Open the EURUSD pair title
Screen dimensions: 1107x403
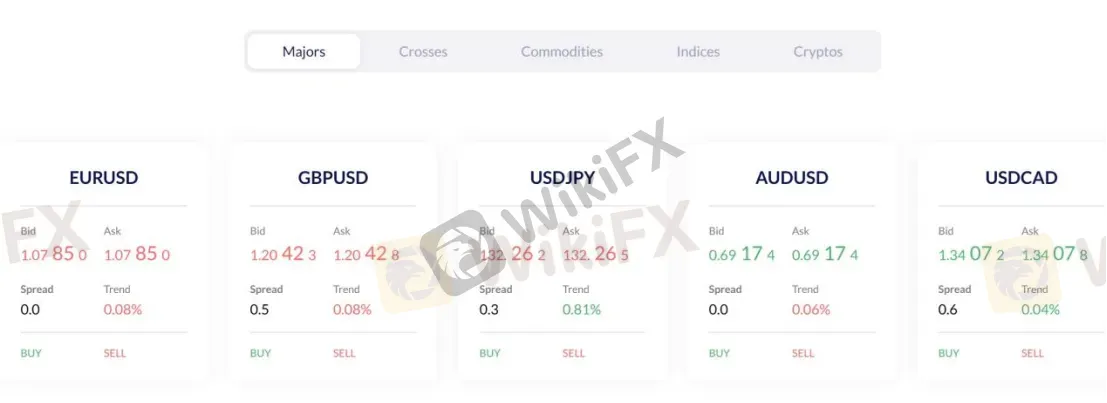(104, 178)
